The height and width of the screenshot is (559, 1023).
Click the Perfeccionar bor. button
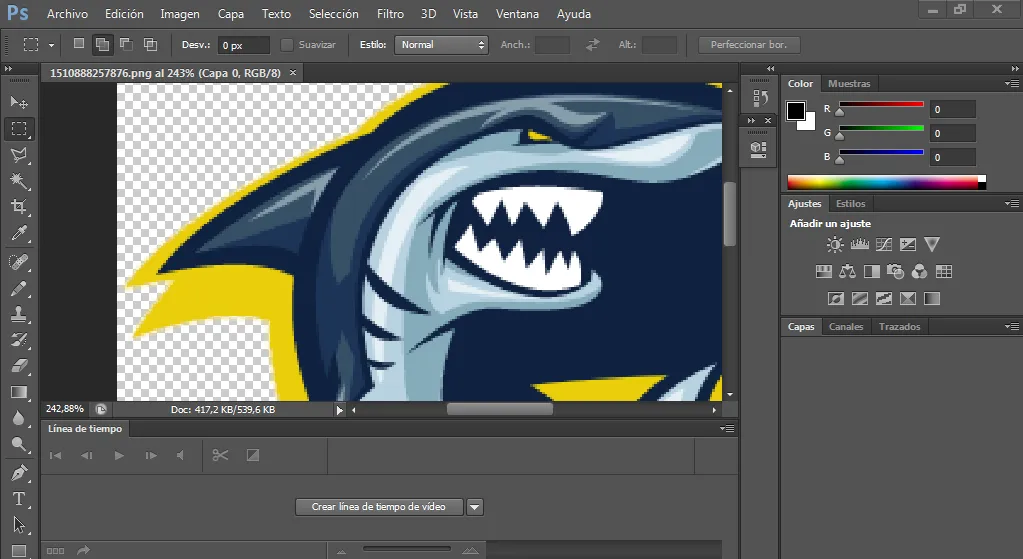point(749,45)
